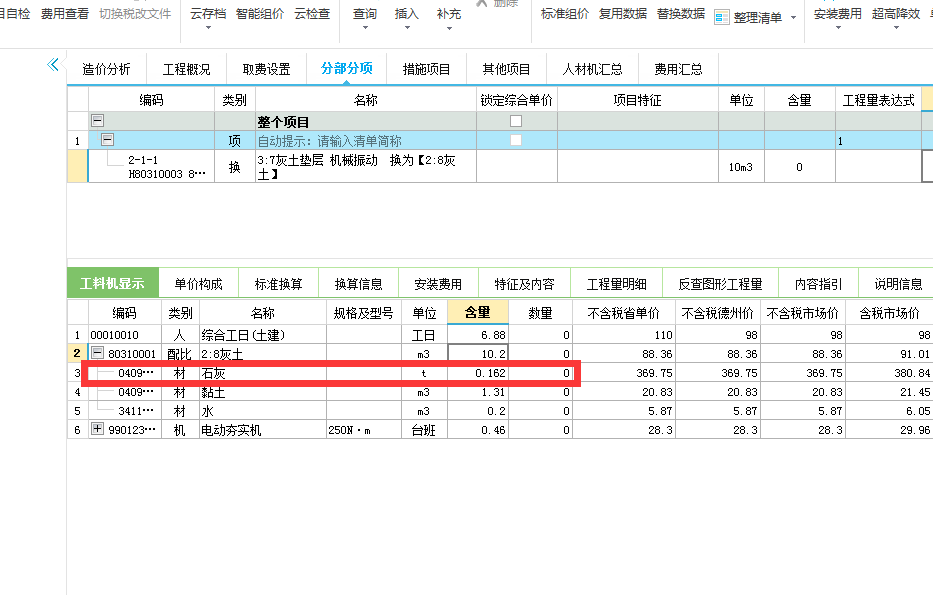Collapse the 80310001 2:8灰土 node
933x595 pixels.
pos(97,353)
